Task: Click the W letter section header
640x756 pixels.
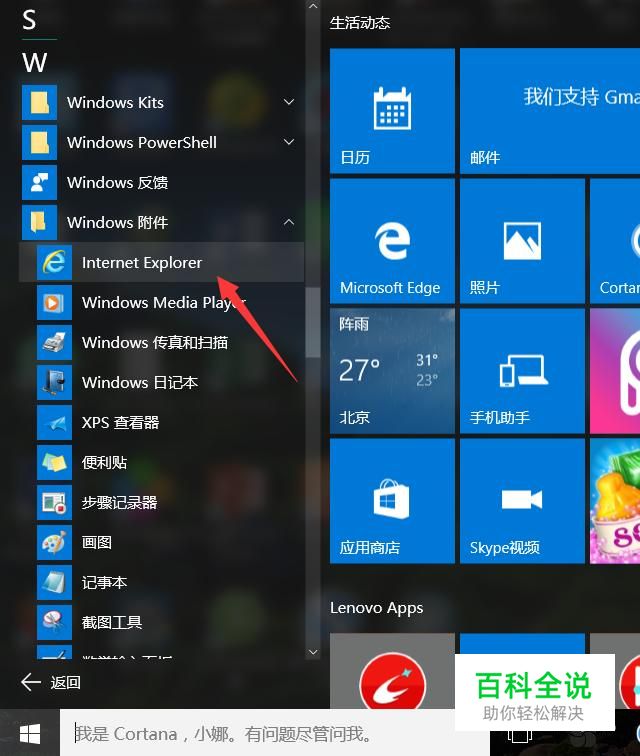Action: (x=35, y=63)
